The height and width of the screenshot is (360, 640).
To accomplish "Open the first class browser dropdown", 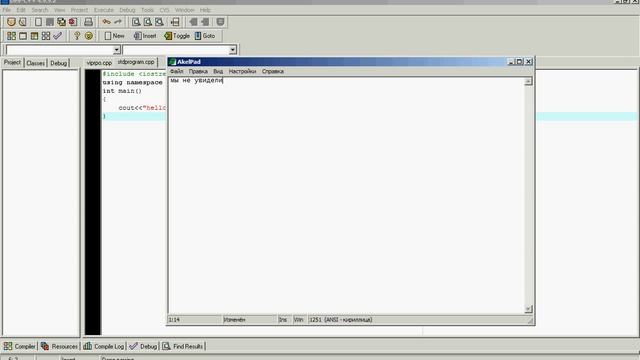I will (116, 50).
